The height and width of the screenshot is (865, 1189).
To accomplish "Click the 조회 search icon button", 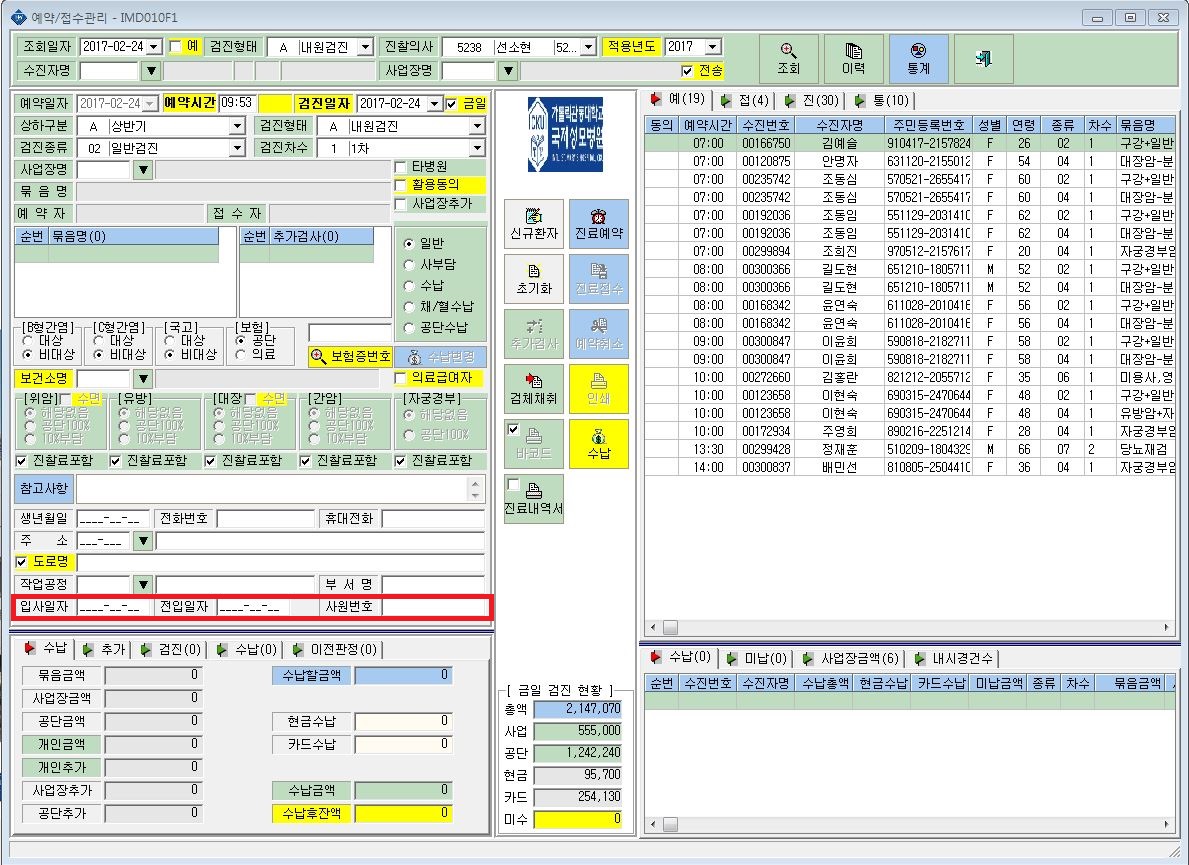I will pyautogui.click(x=789, y=58).
